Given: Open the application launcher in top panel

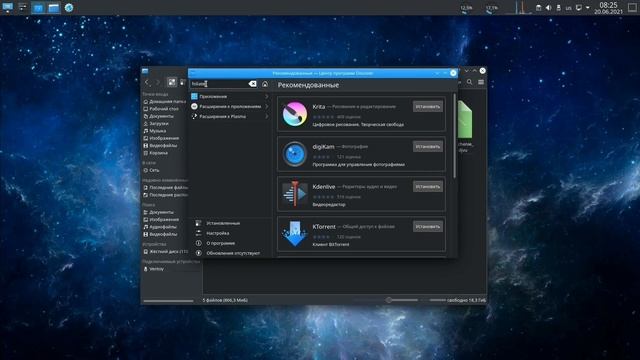Looking at the screenshot, I should [x=7, y=7].
